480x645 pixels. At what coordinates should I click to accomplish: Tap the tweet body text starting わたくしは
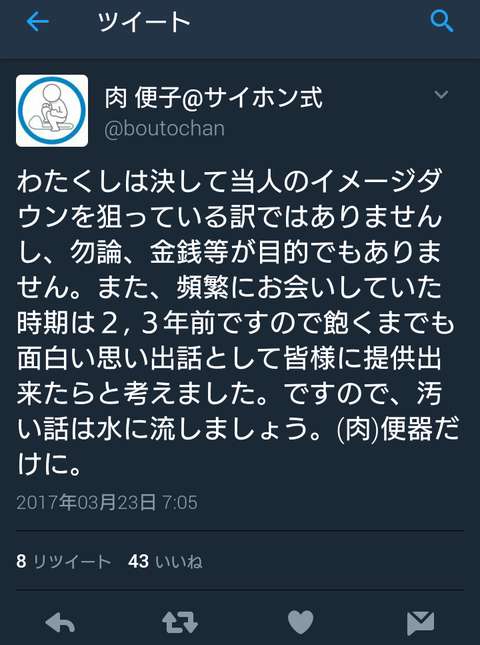(x=239, y=322)
